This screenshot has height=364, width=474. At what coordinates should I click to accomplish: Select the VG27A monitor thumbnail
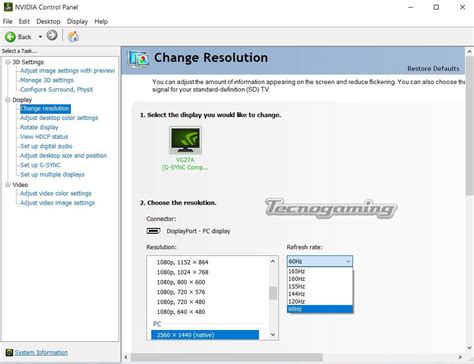click(x=185, y=140)
